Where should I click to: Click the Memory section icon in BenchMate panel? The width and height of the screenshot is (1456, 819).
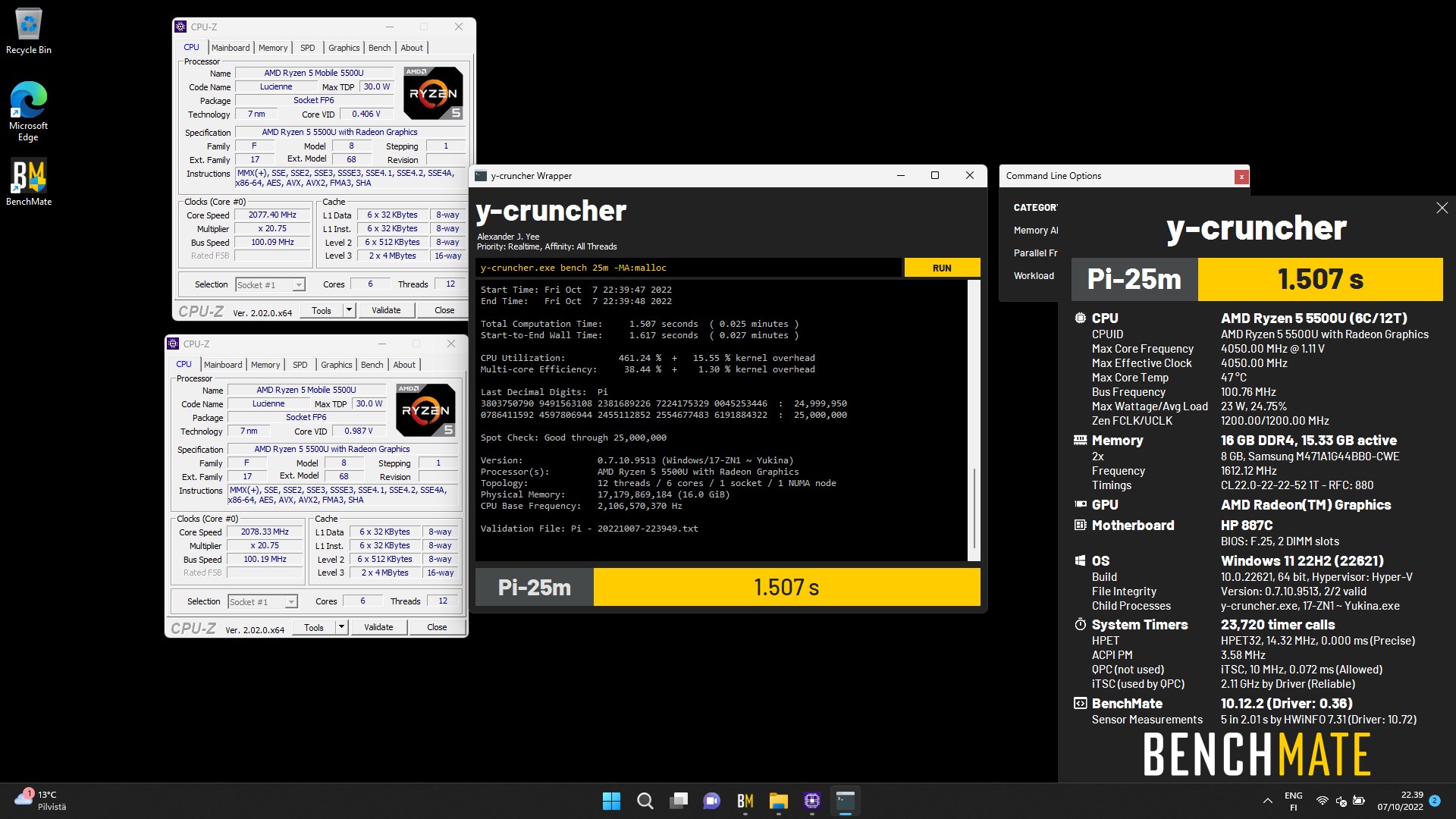(x=1080, y=441)
